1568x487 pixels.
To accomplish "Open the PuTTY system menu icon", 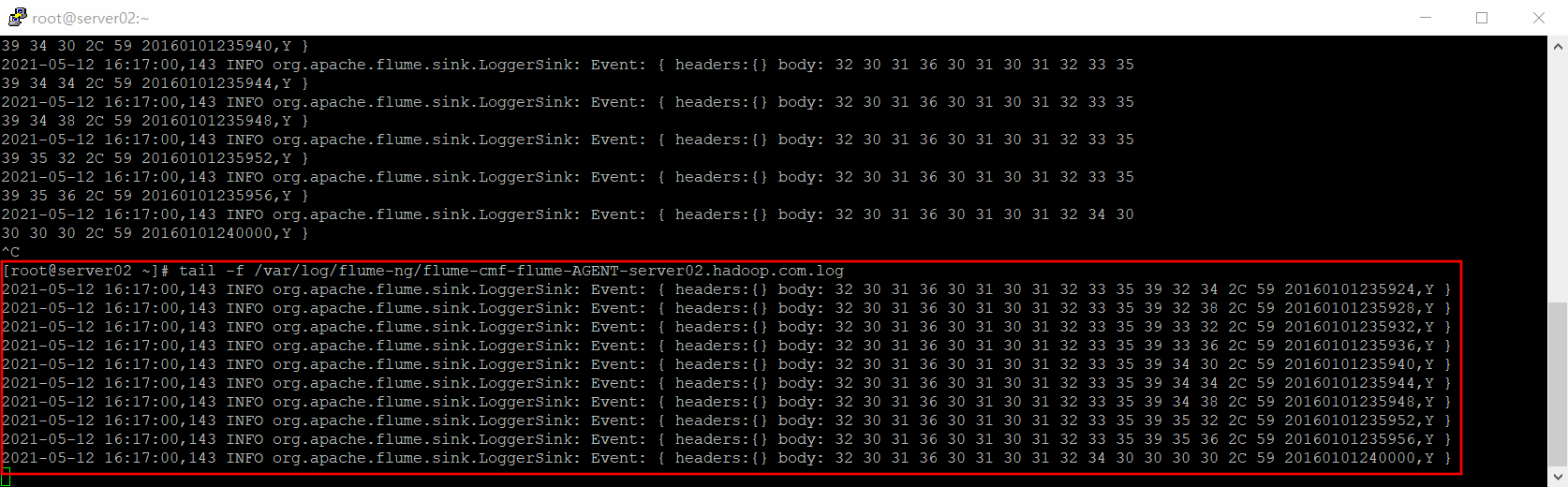I will 16,17.
